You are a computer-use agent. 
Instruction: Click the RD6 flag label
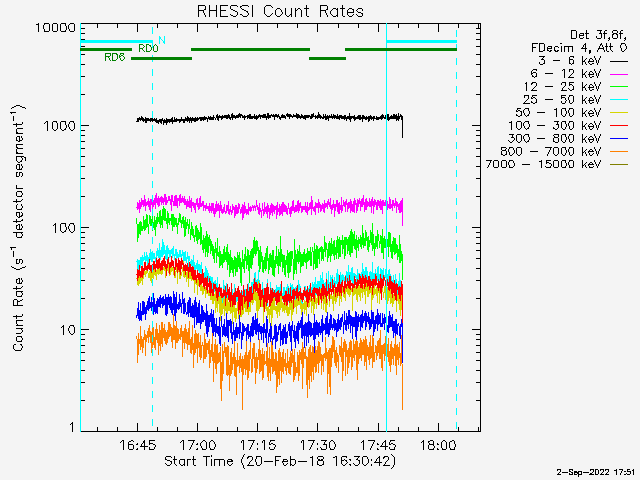[x=115, y=57]
